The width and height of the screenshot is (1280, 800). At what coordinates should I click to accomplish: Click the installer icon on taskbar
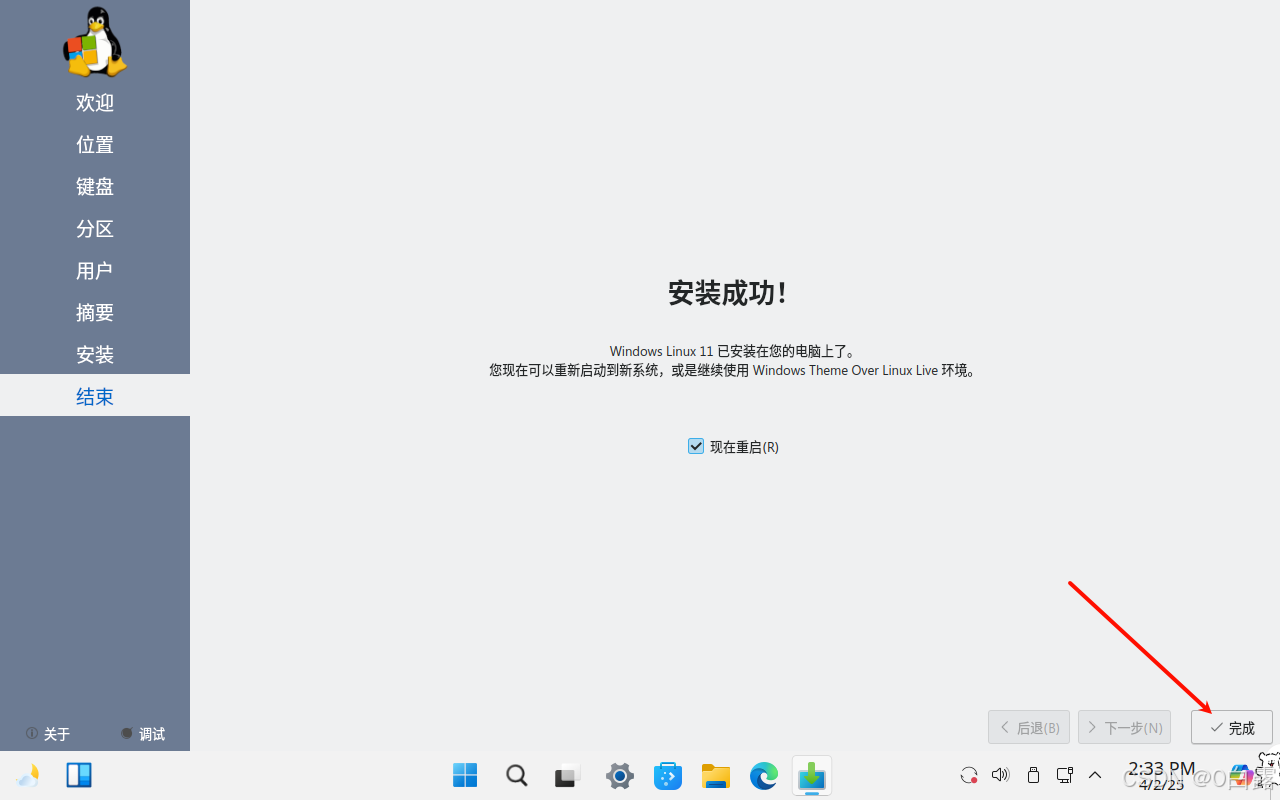tap(812, 775)
